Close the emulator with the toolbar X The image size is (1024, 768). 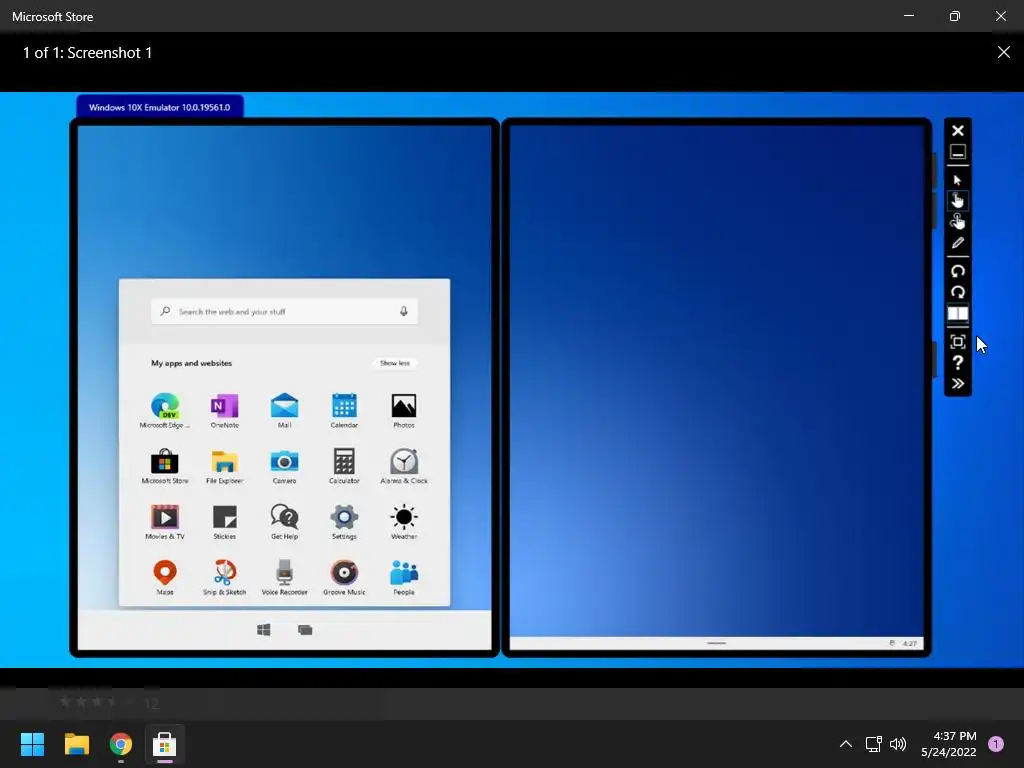point(958,131)
